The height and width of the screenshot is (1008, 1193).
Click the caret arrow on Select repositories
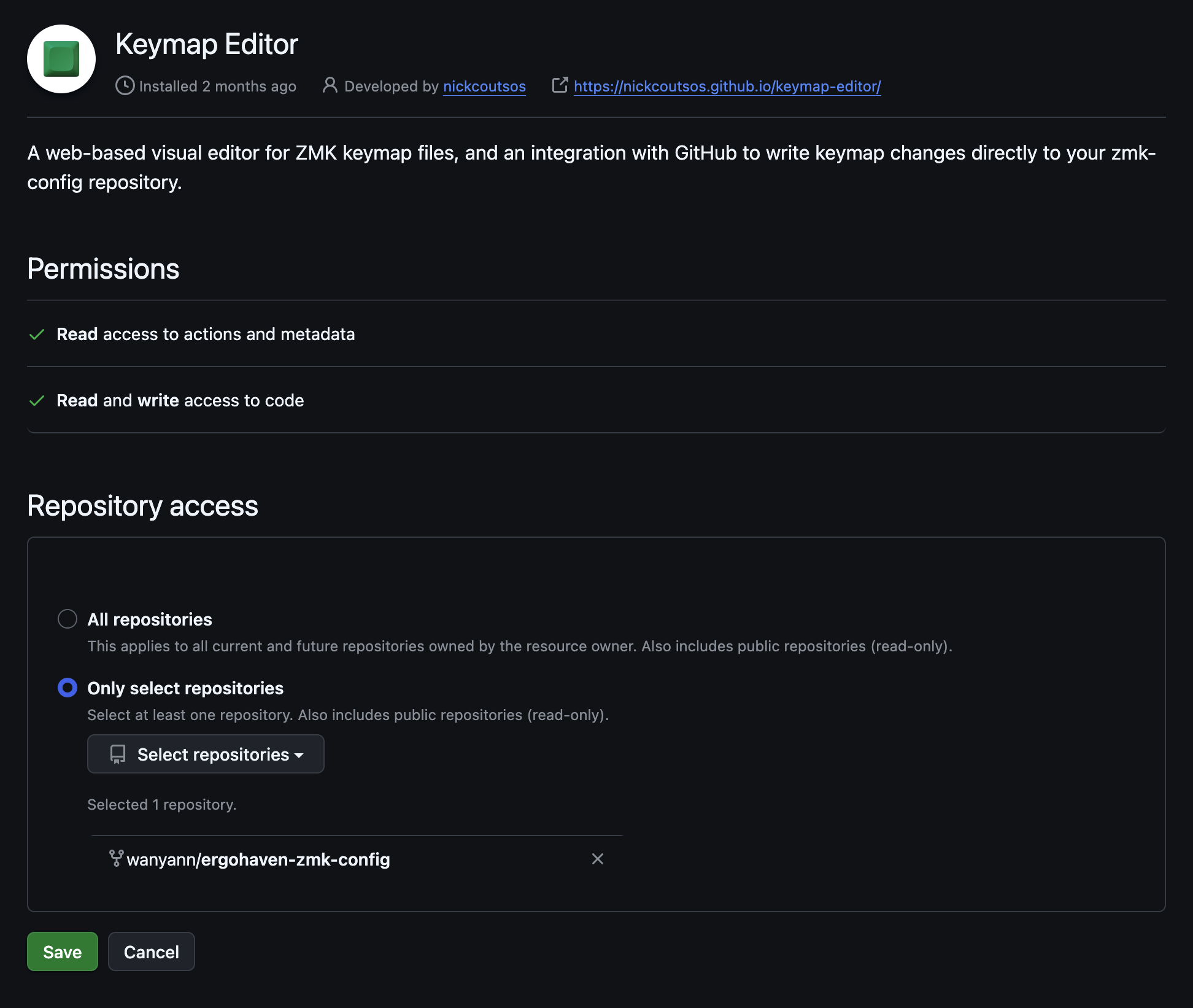tap(299, 755)
